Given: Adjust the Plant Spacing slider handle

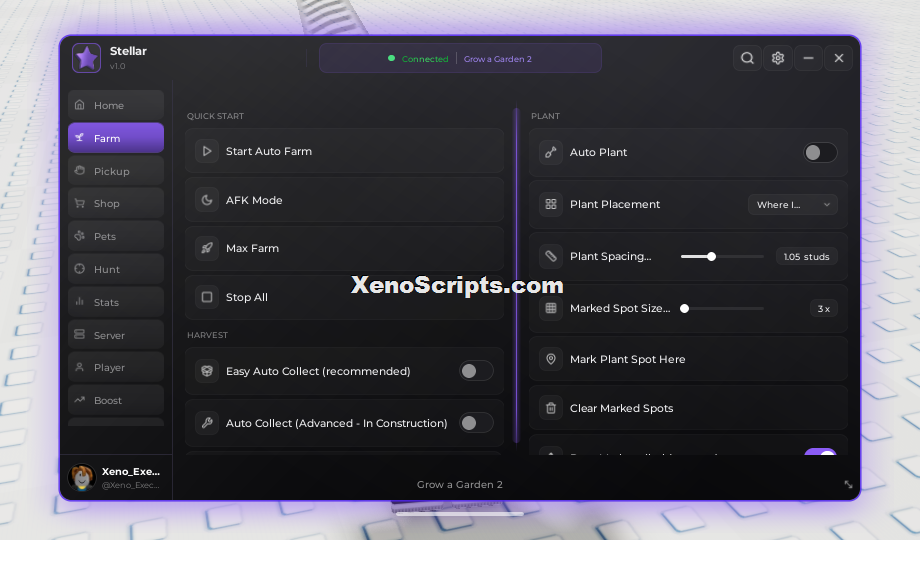Looking at the screenshot, I should (711, 257).
